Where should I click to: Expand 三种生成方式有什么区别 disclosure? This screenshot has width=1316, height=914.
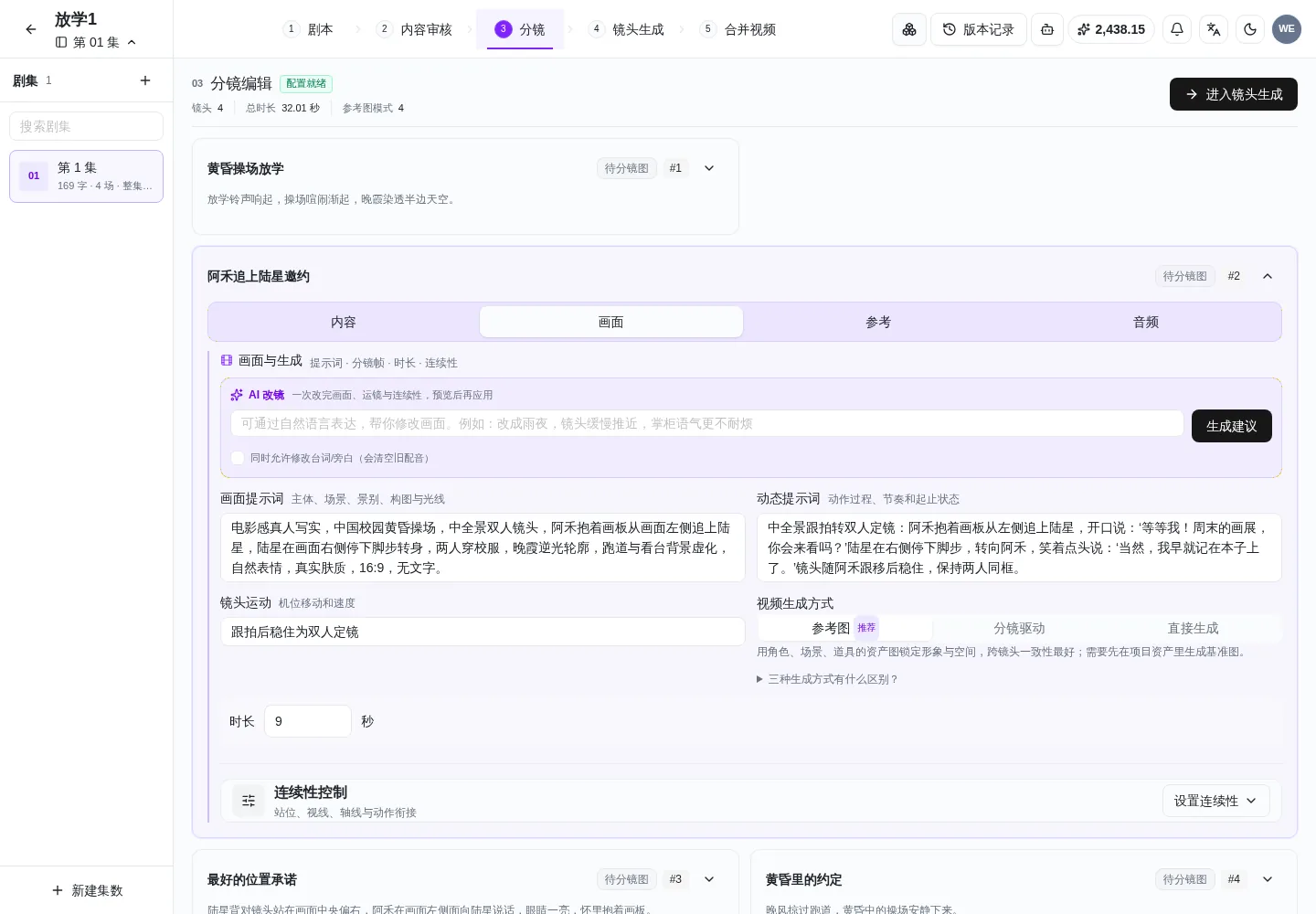pyautogui.click(x=827, y=679)
